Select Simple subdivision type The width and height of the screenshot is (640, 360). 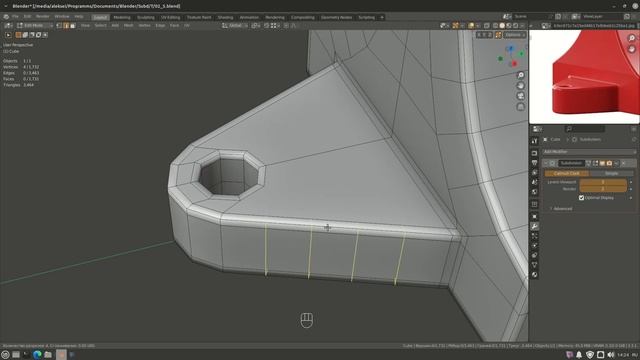click(x=611, y=173)
